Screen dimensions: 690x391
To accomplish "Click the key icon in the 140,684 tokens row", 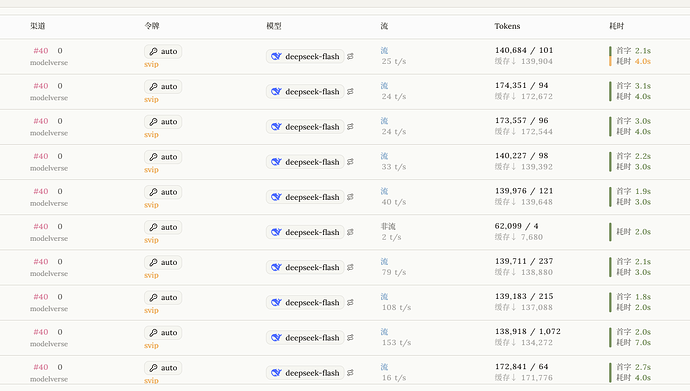I will point(153,51).
